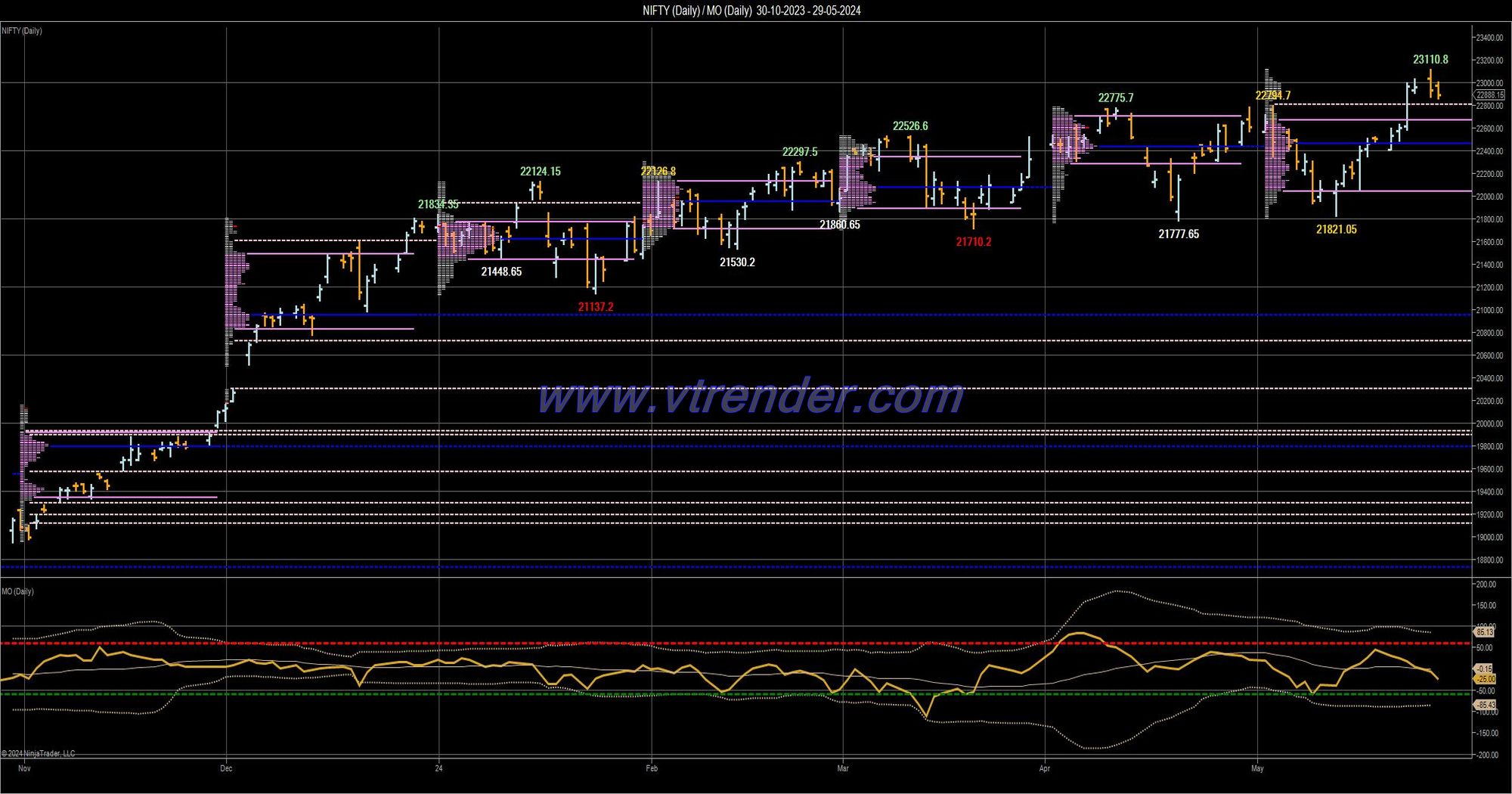Viewport: 1512px width, 794px height.
Task: Click the 24 year label on time axis
Action: pyautogui.click(x=439, y=768)
